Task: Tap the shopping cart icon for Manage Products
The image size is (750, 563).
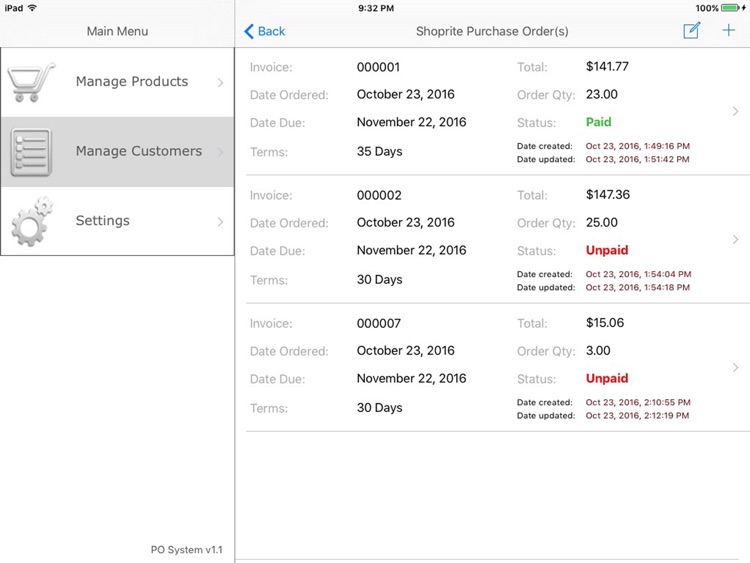Action: 32,82
